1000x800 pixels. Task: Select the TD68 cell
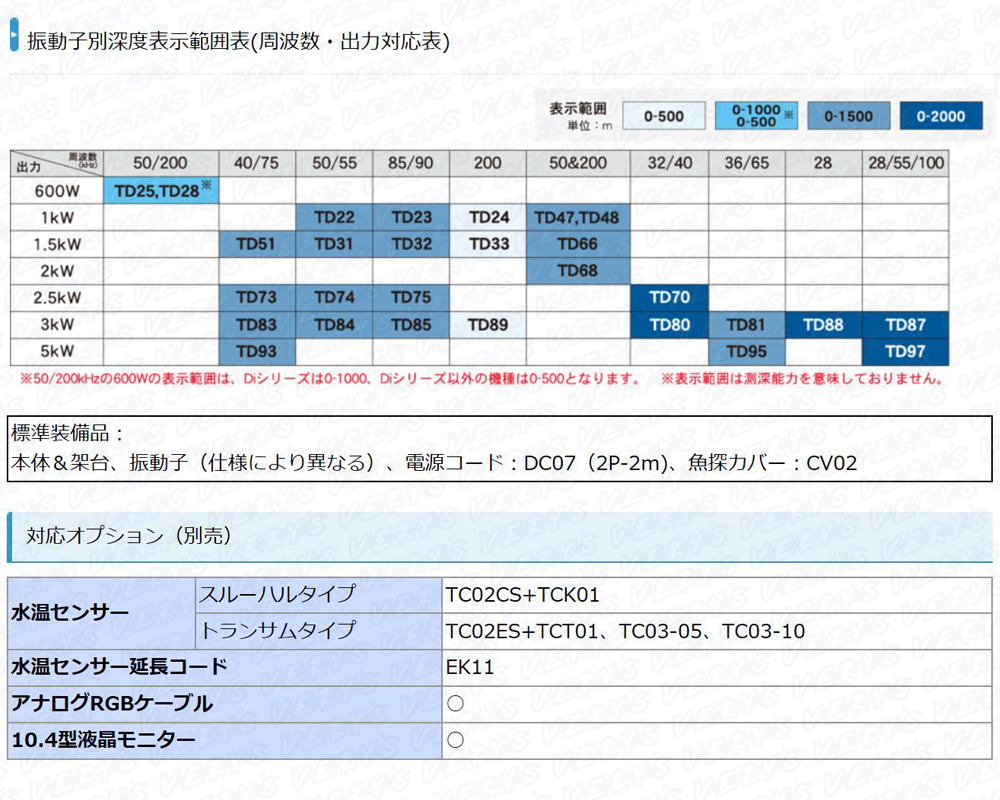(x=578, y=271)
